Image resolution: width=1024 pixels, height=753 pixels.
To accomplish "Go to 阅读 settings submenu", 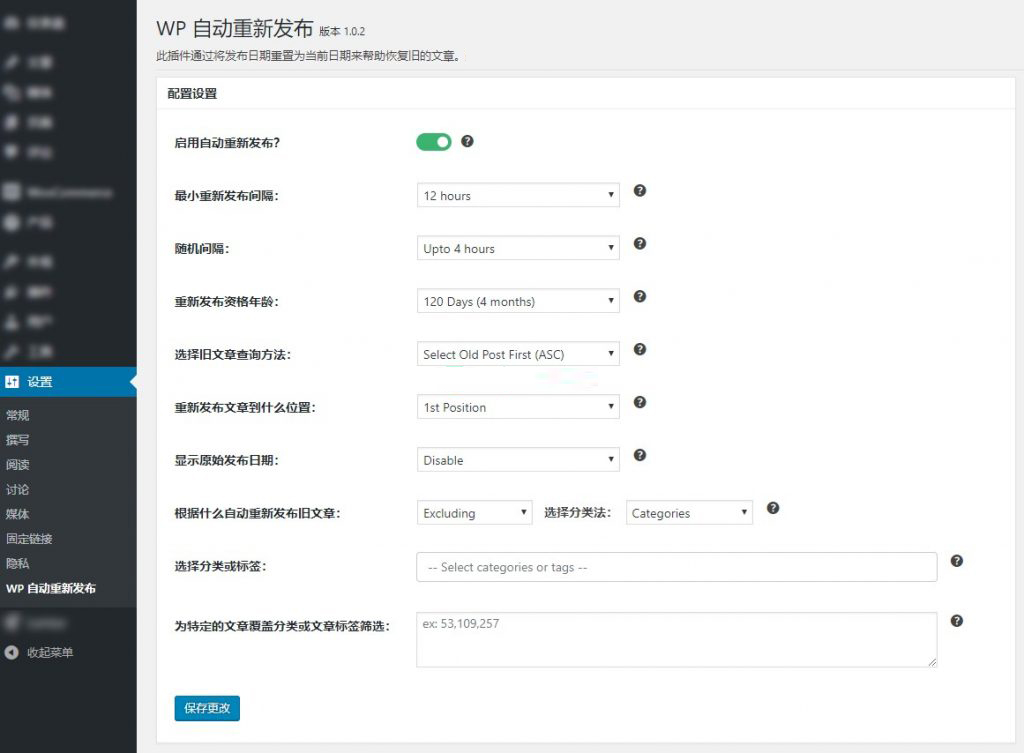I will pos(18,465).
